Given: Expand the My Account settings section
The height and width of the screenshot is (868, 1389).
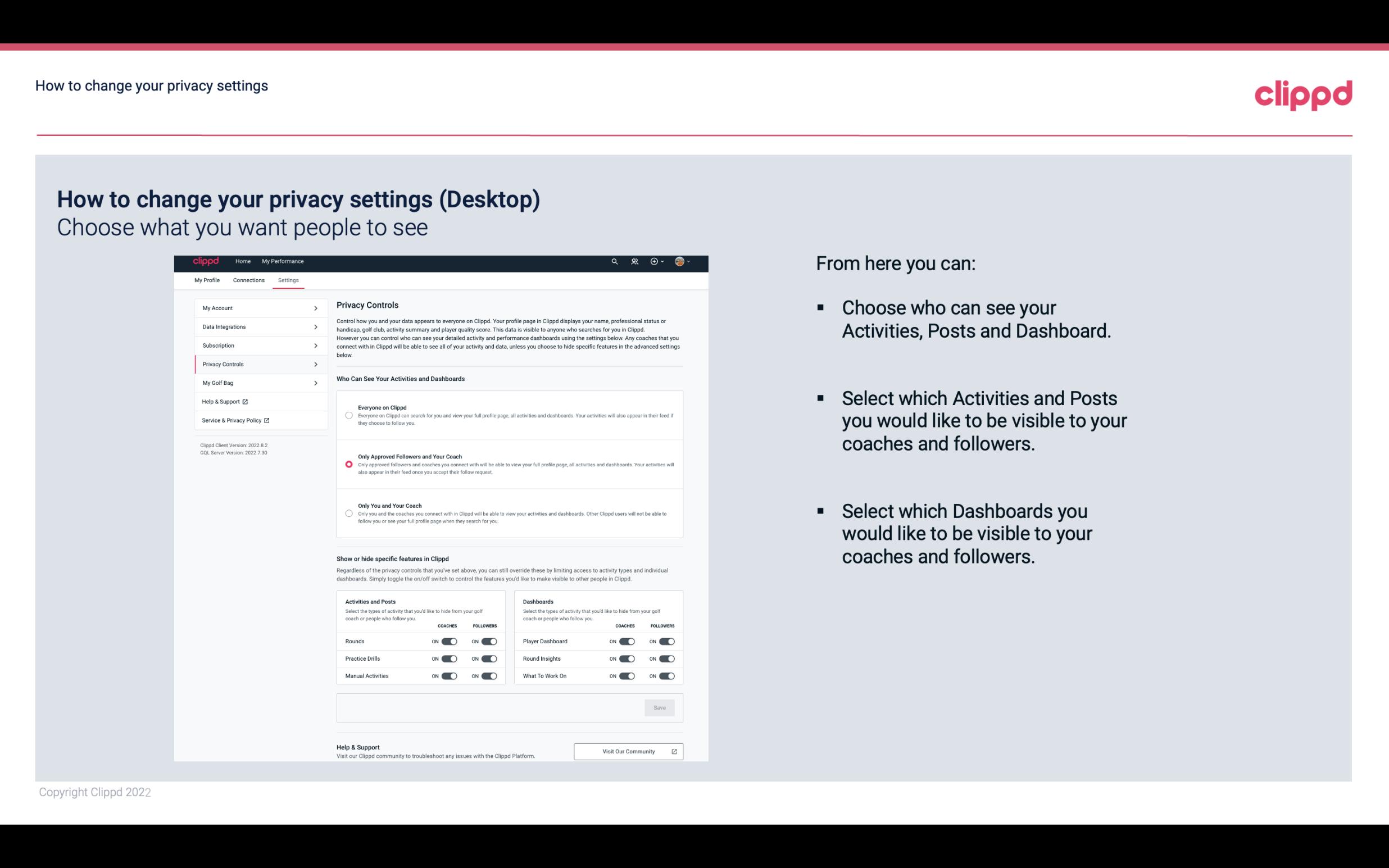Looking at the screenshot, I should point(255,308).
